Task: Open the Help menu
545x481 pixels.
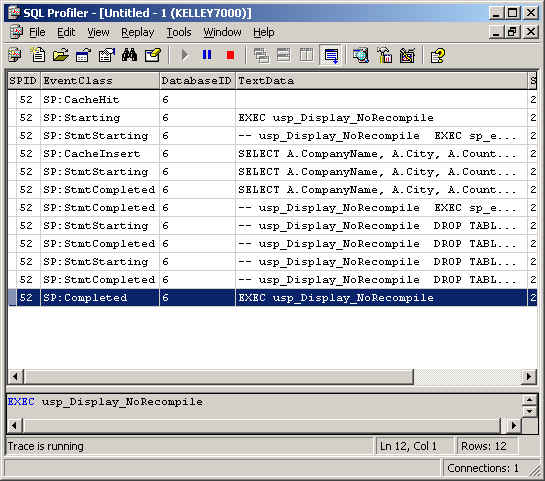Action: (264, 32)
